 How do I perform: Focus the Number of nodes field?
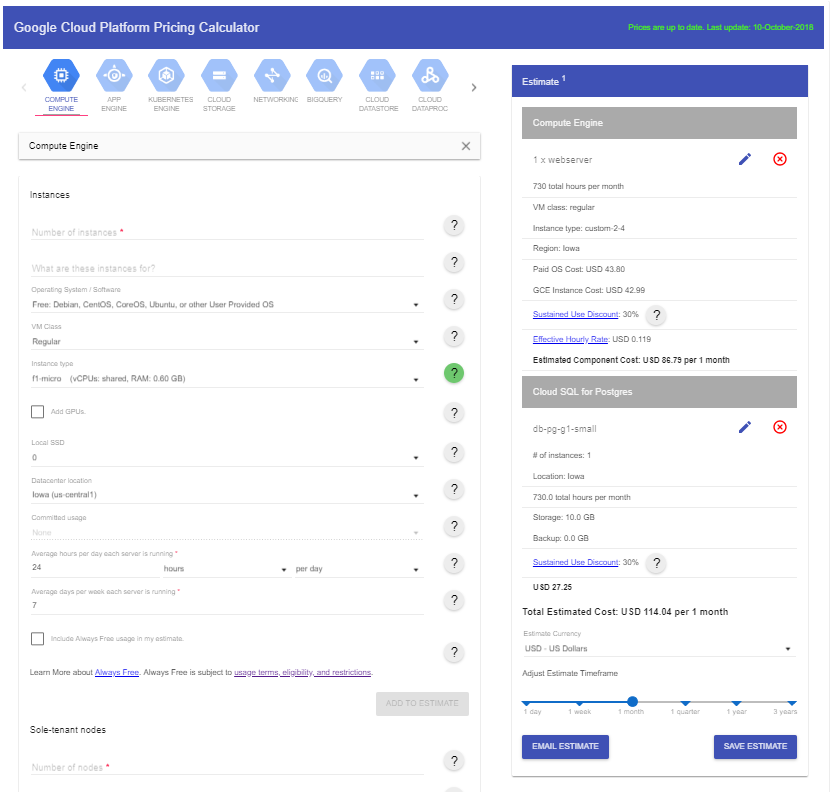coord(227,768)
